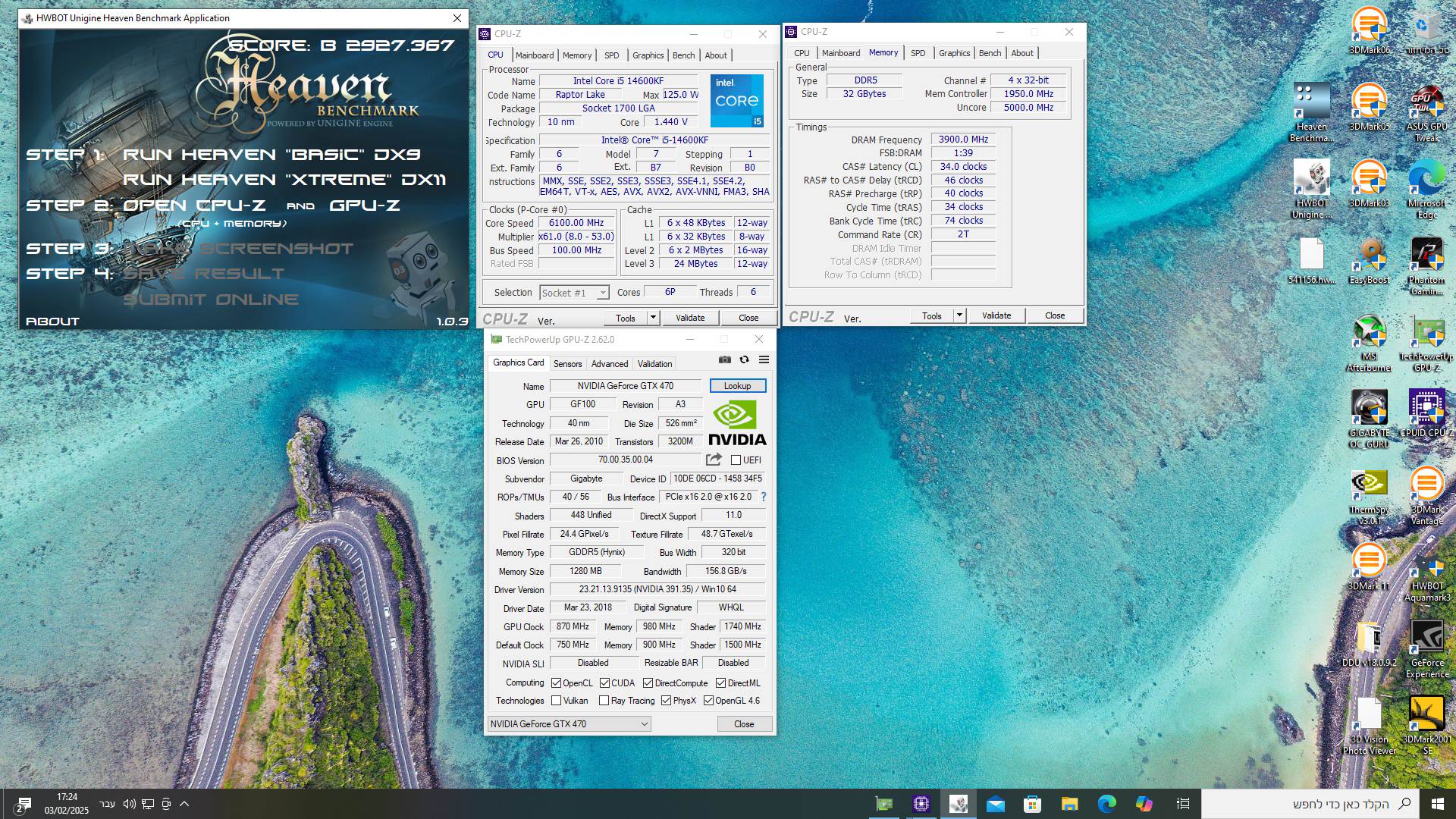The width and height of the screenshot is (1456, 819).
Task: Click the BIOS version share/export icon
Action: point(714,460)
